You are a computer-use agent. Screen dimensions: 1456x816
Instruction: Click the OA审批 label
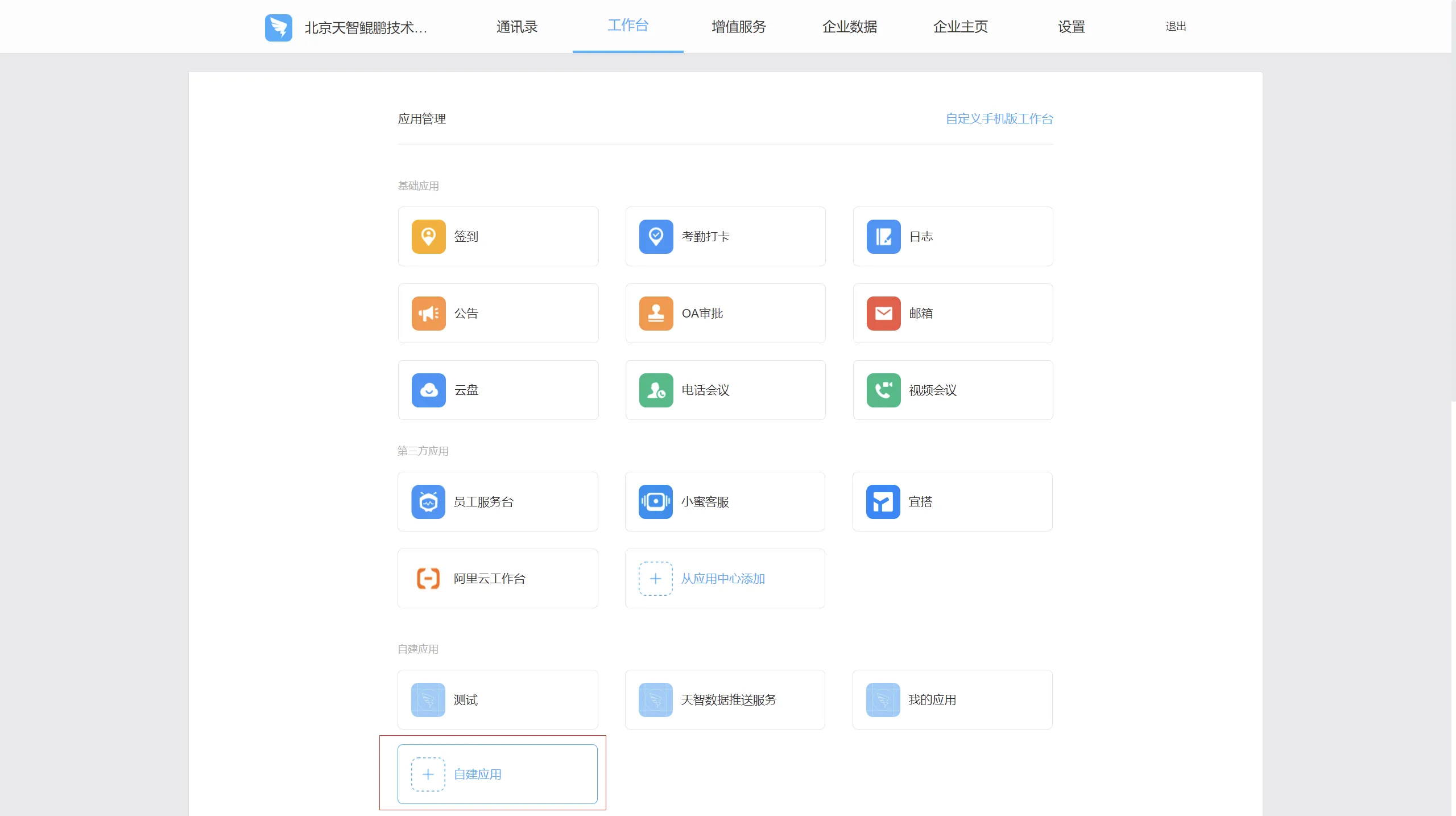click(702, 313)
